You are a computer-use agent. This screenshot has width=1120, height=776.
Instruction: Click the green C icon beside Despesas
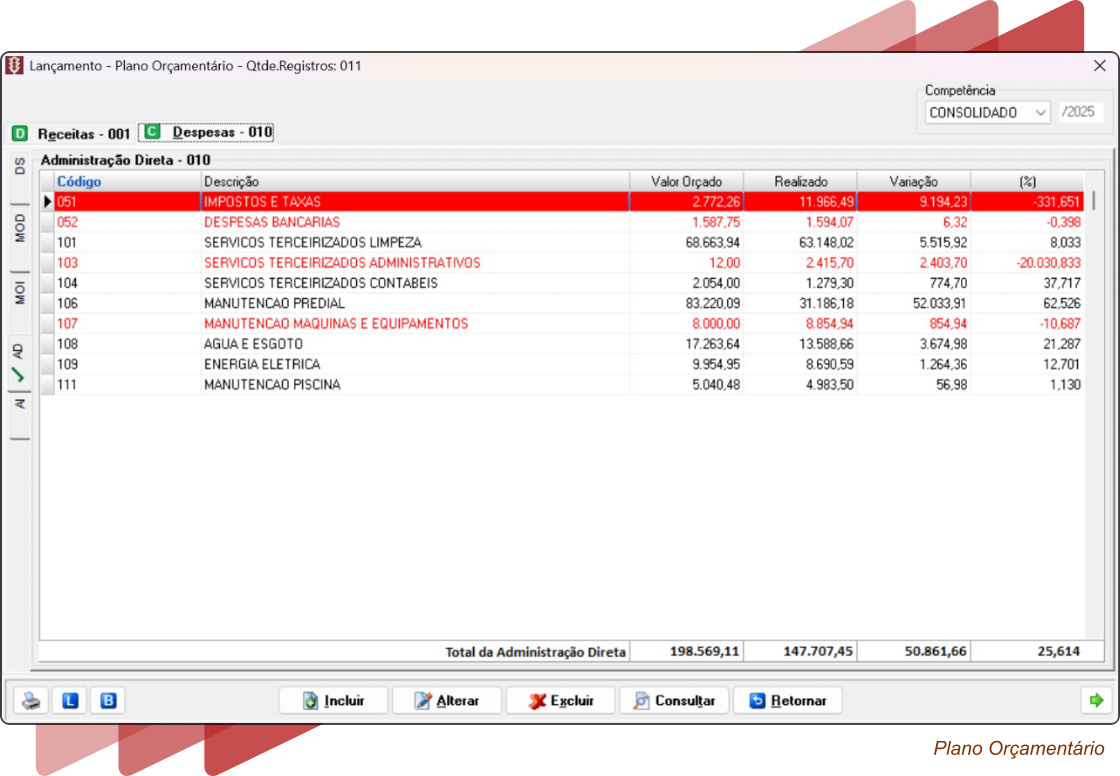coord(152,132)
